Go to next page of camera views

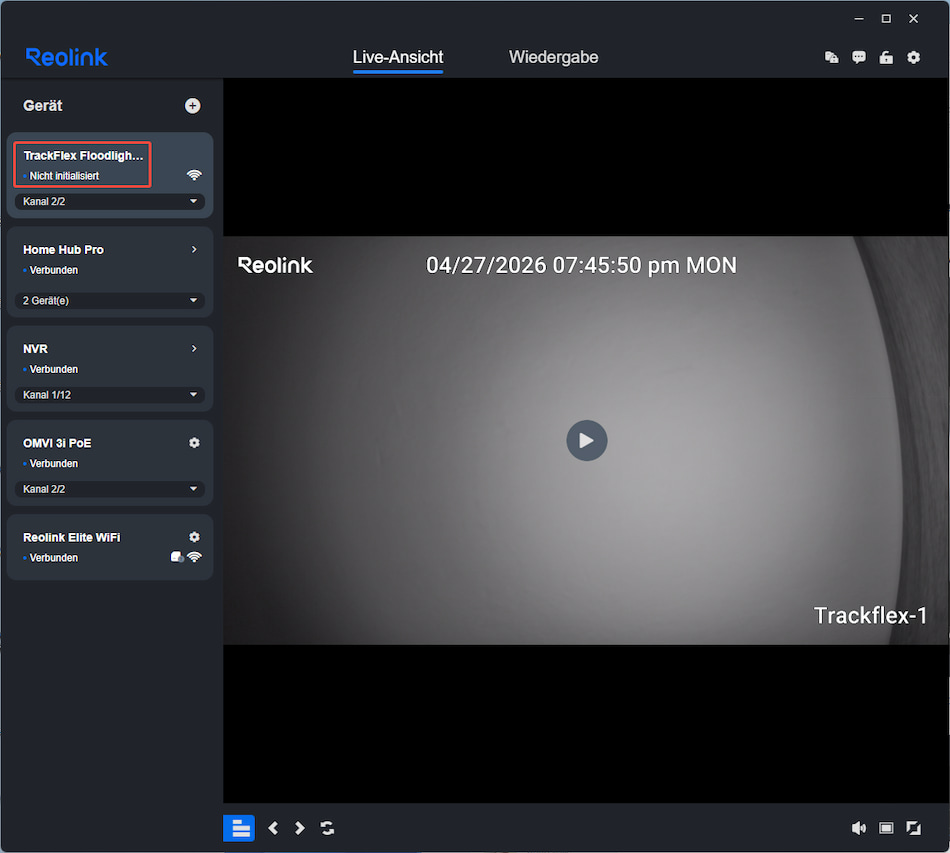[x=299, y=828]
